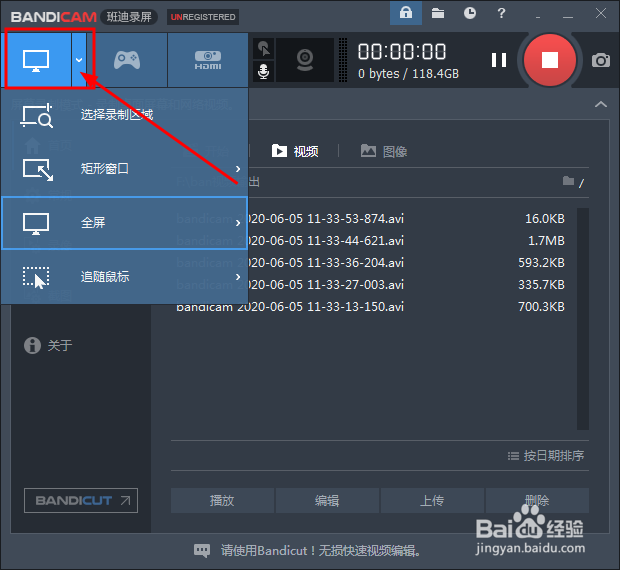Toggle the mouse cursor effect icon
This screenshot has height=570, width=620.
[x=263, y=49]
